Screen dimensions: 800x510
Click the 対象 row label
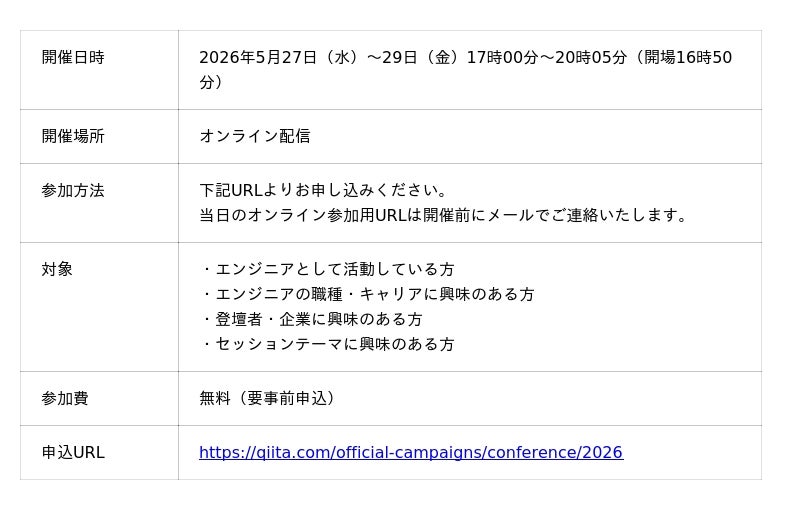(x=57, y=270)
